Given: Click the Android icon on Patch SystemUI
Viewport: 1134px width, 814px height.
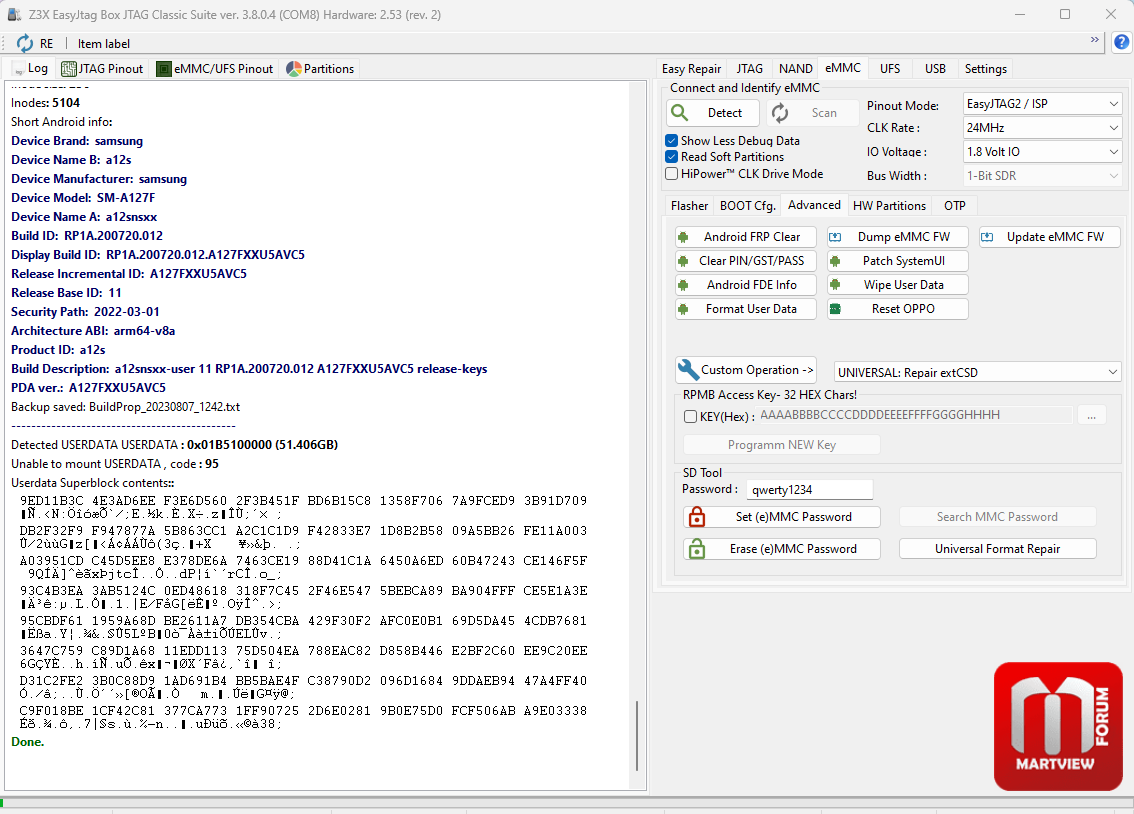Looking at the screenshot, I should pyautogui.click(x=835, y=261).
